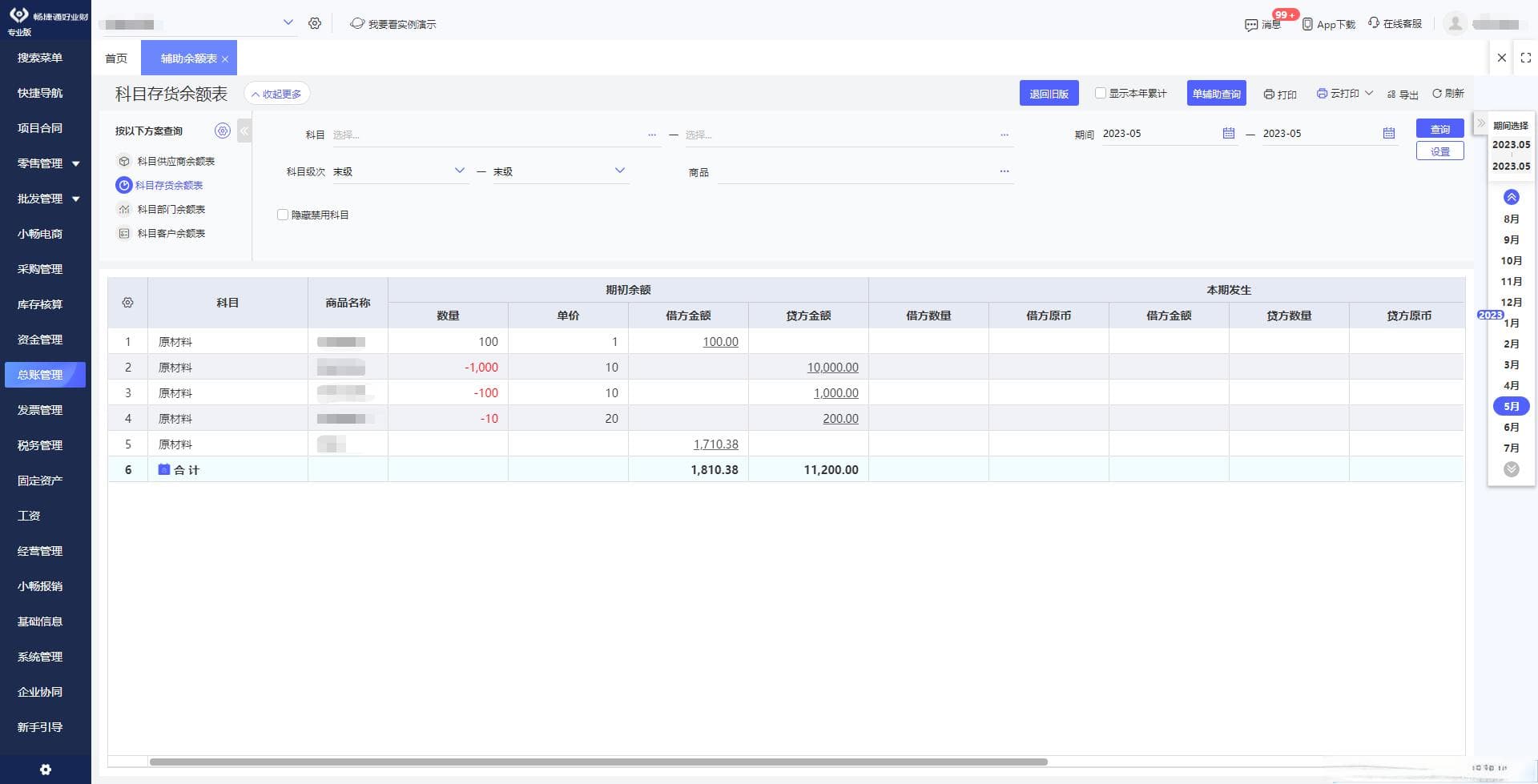
Task: Enable 显示本年累计 checkbox
Action: (1101, 93)
